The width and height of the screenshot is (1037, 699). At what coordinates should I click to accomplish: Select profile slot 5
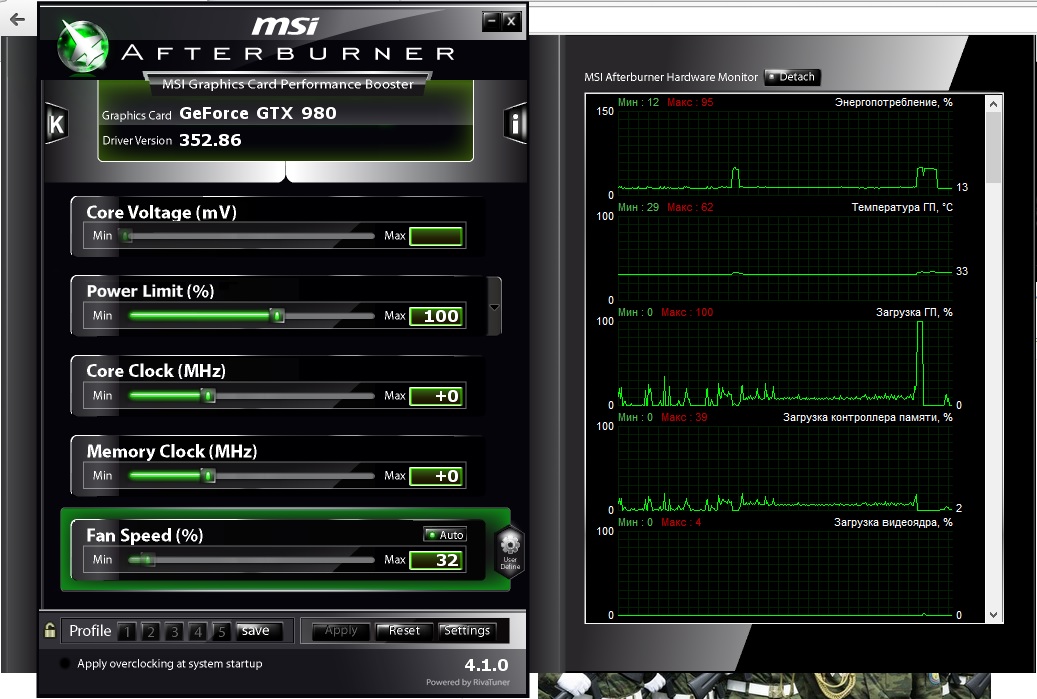tap(222, 632)
